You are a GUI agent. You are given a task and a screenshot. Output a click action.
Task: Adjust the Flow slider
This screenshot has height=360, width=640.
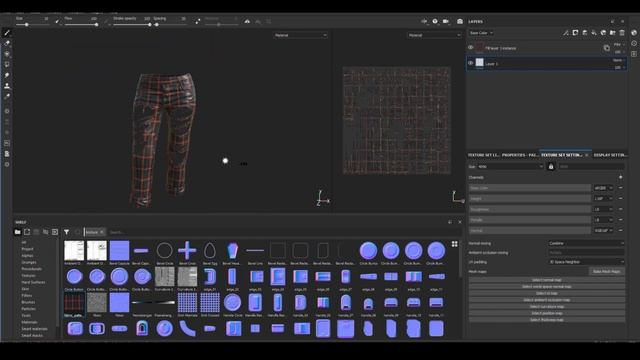[x=82, y=25]
